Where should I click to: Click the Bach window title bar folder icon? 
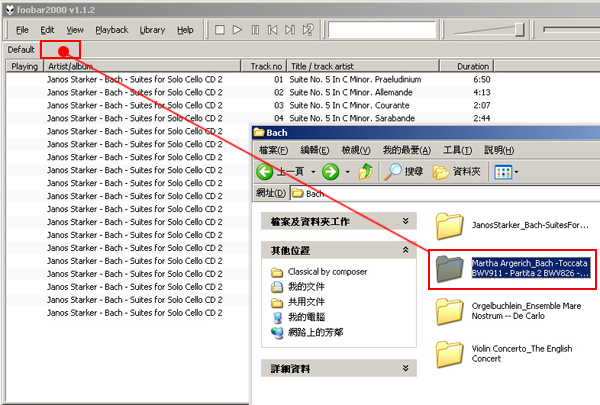(x=259, y=132)
